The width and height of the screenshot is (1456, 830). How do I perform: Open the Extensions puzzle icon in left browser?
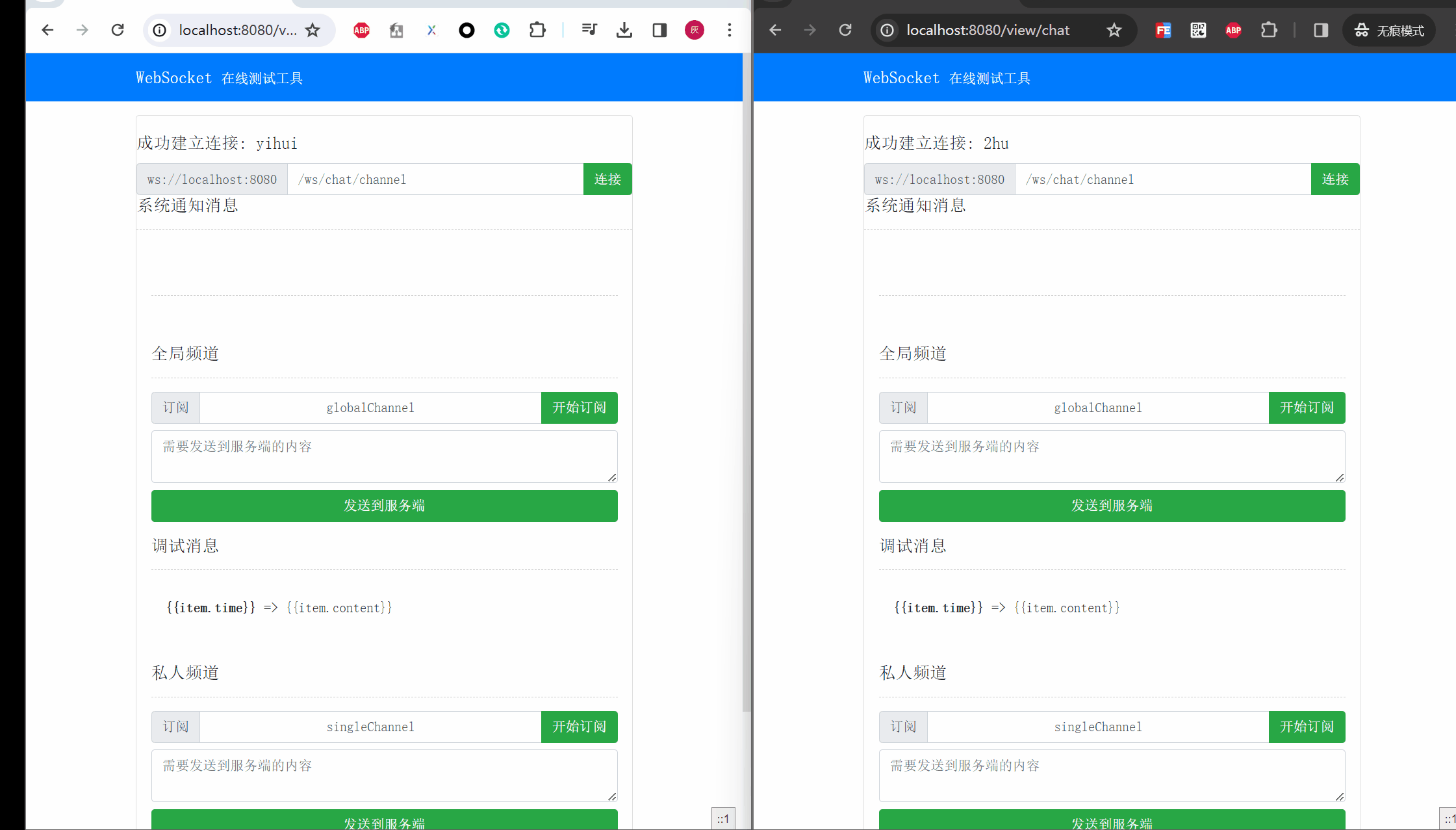click(537, 30)
